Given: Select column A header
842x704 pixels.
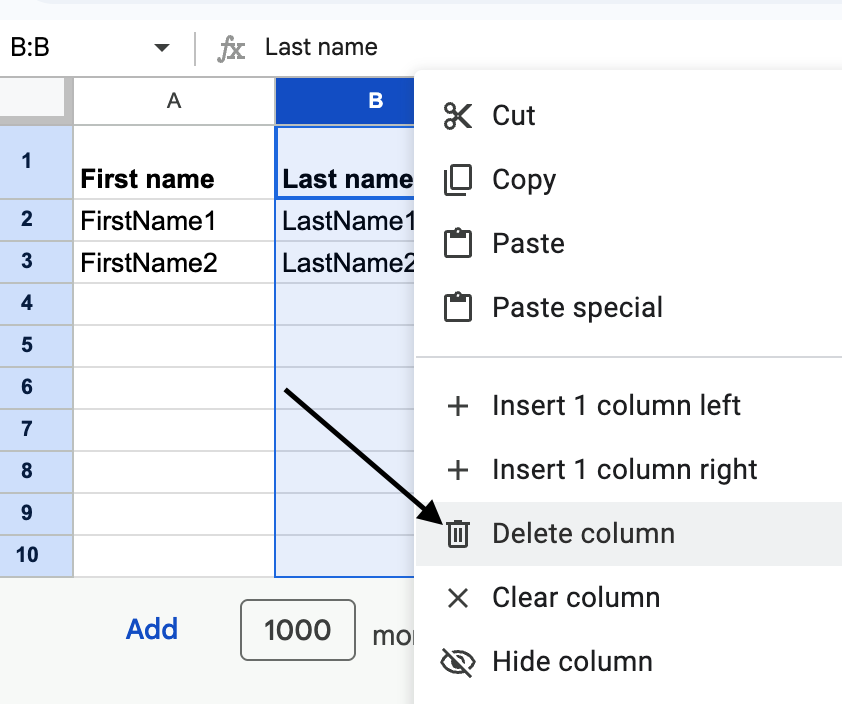Looking at the screenshot, I should tap(174, 100).
